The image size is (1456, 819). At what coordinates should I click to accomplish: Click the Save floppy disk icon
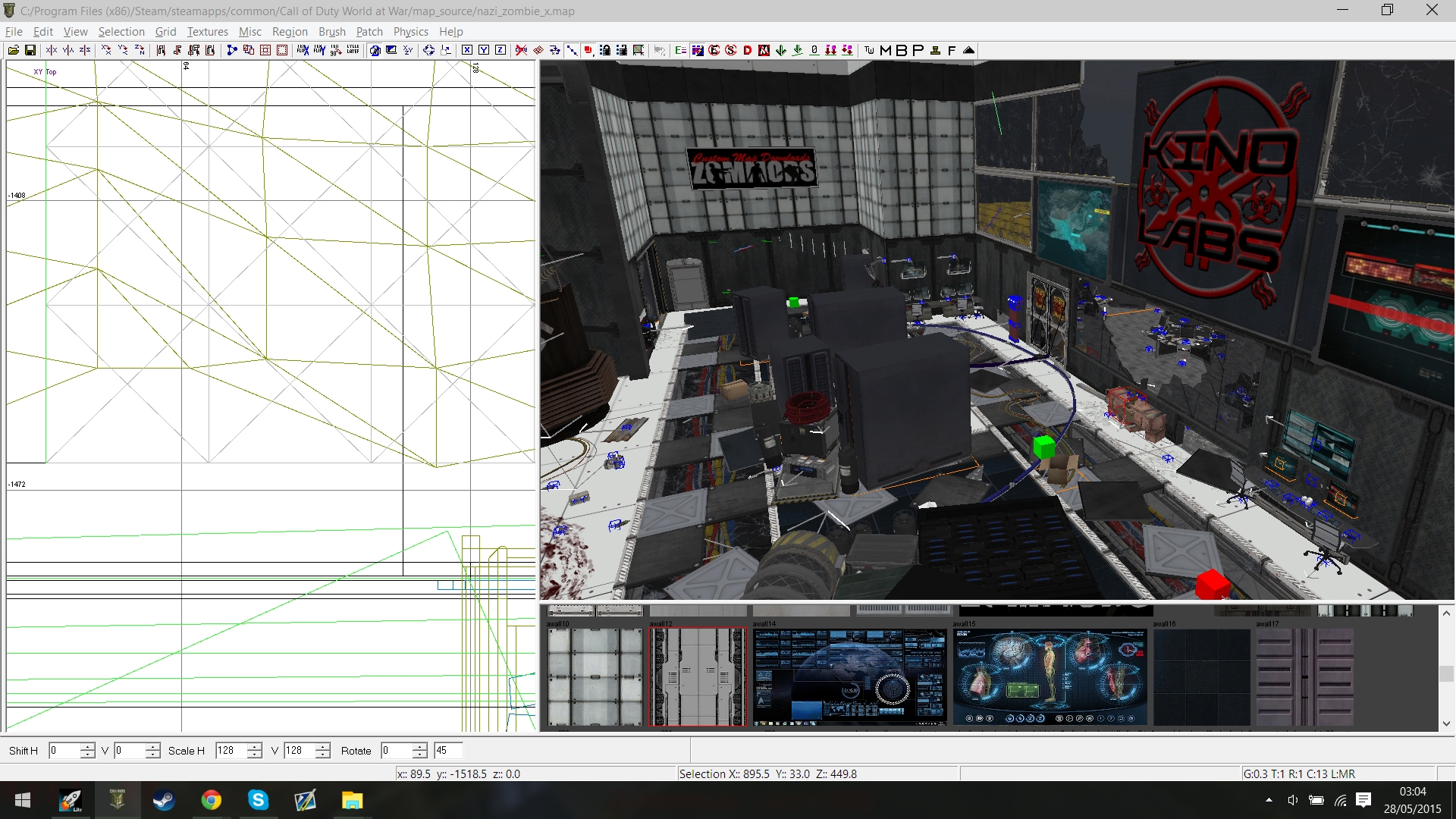point(30,50)
